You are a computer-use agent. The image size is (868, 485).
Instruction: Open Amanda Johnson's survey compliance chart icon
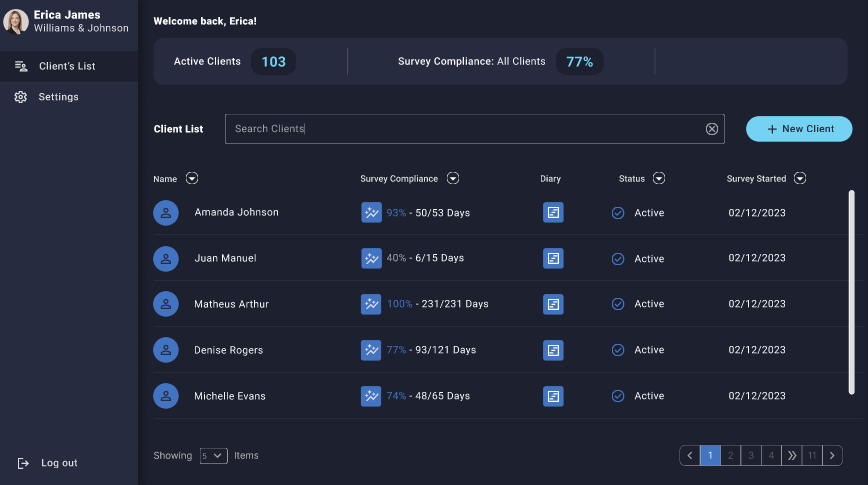pyautogui.click(x=371, y=213)
